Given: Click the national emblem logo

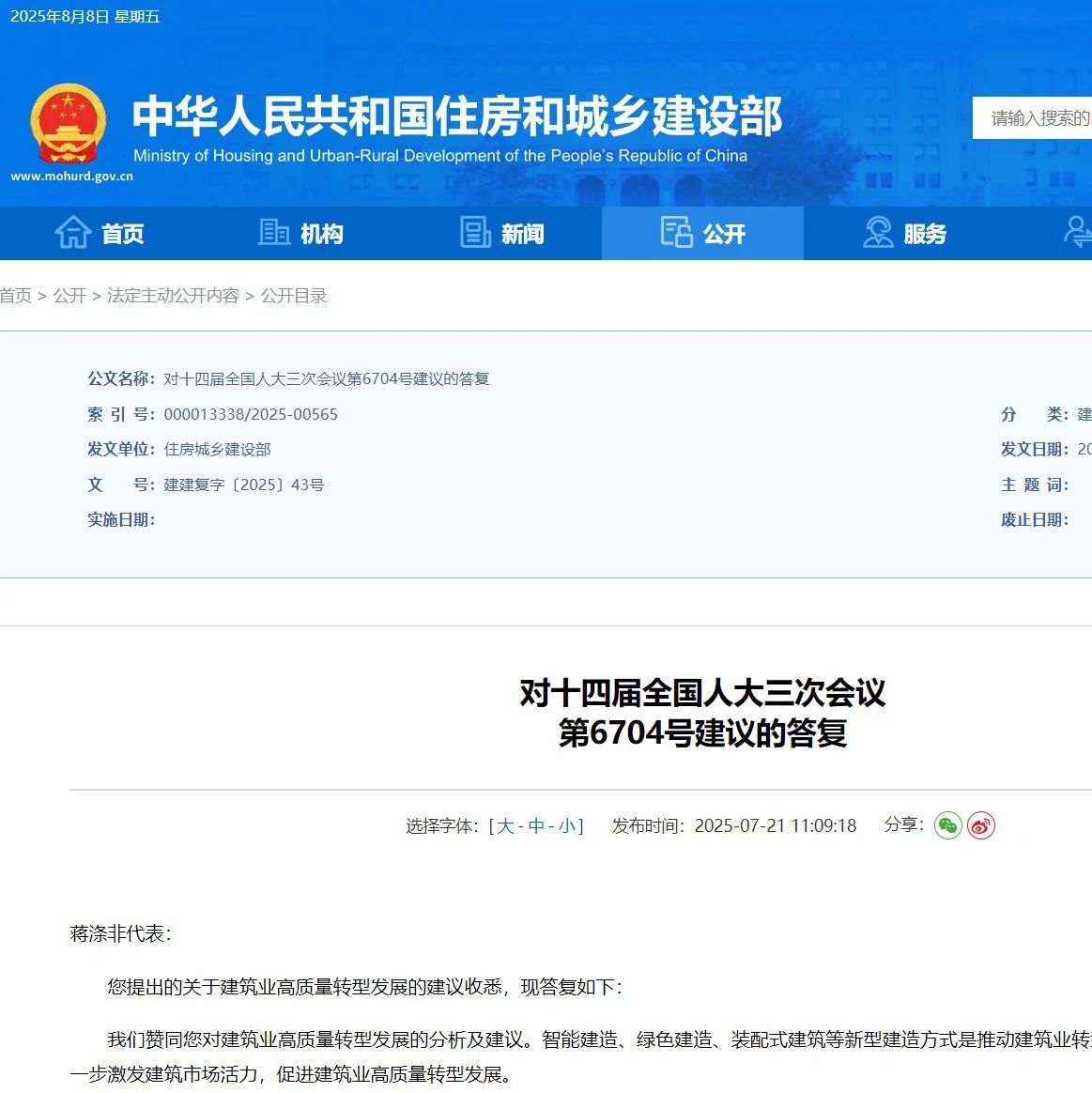Looking at the screenshot, I should pyautogui.click(x=69, y=123).
